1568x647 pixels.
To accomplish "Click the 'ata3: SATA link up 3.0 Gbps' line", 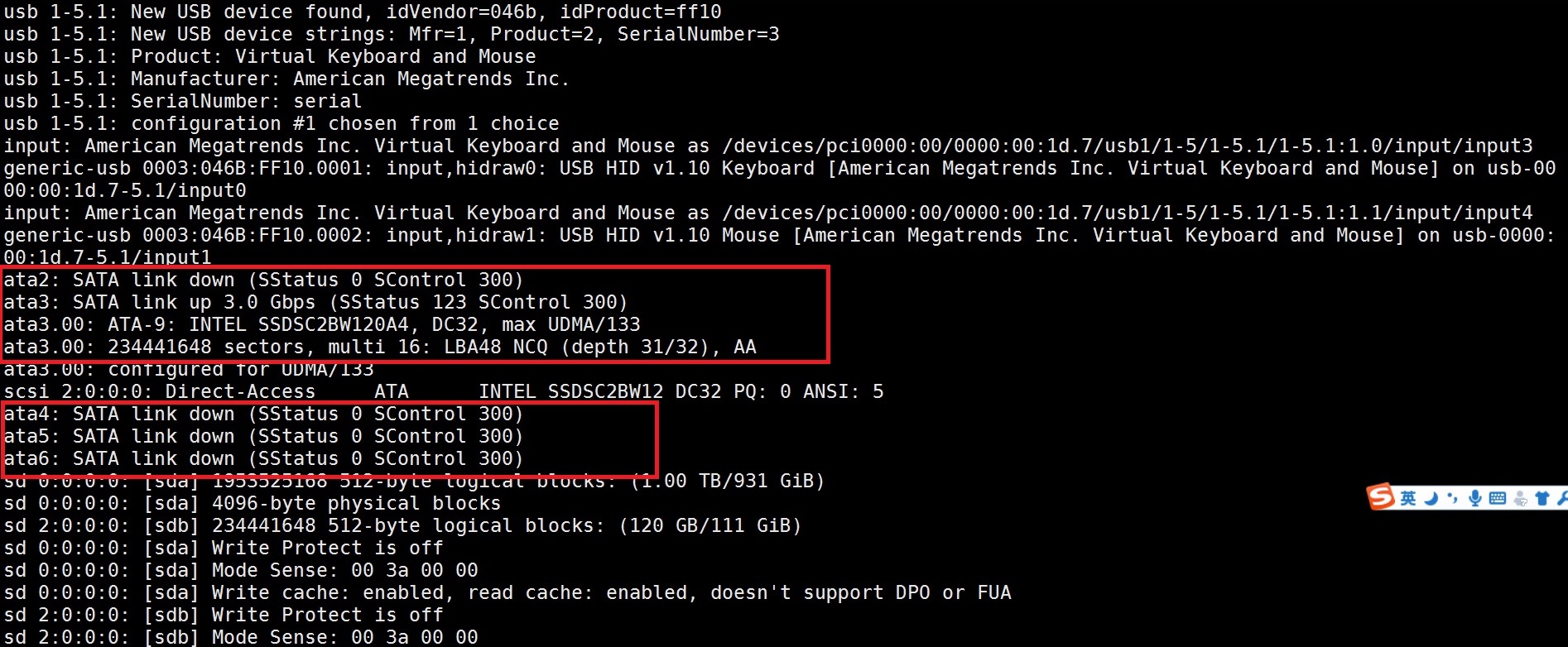I will coord(315,302).
